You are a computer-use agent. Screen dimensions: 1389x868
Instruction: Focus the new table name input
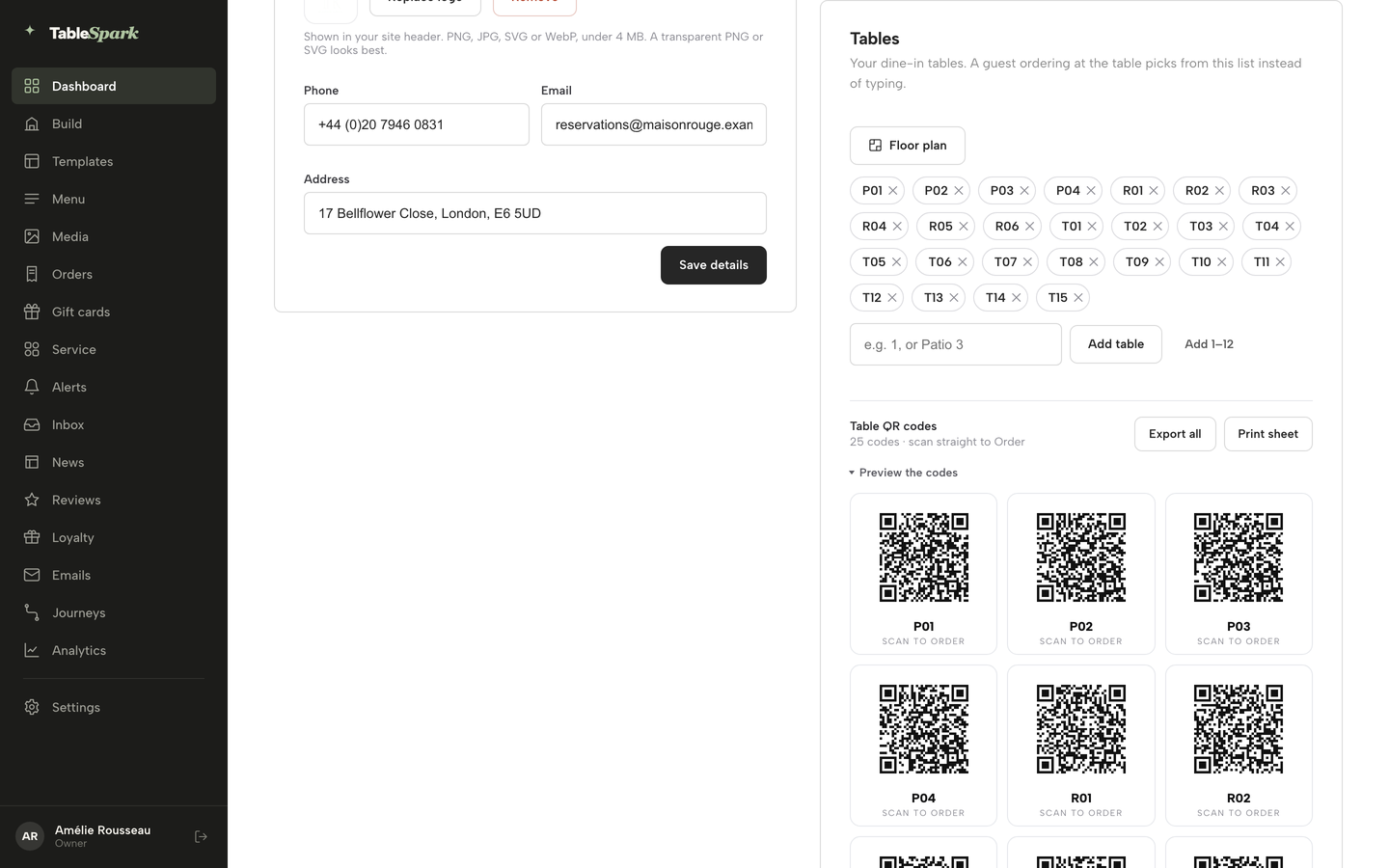(956, 344)
